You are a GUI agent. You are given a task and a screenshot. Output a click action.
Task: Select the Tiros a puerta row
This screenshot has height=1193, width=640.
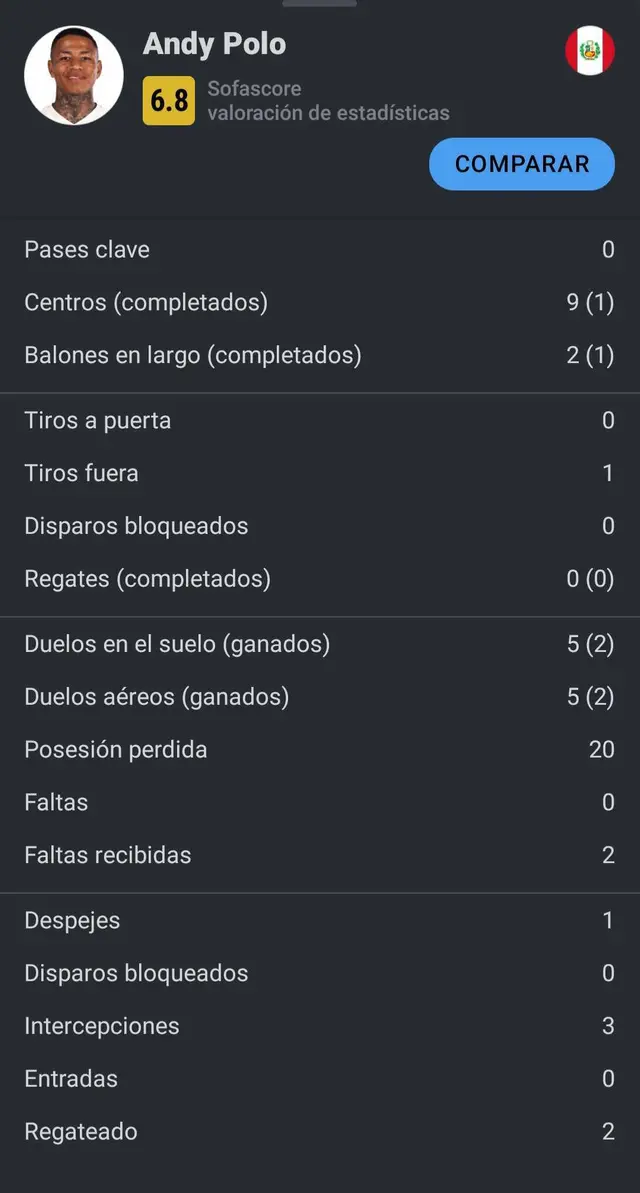320,420
